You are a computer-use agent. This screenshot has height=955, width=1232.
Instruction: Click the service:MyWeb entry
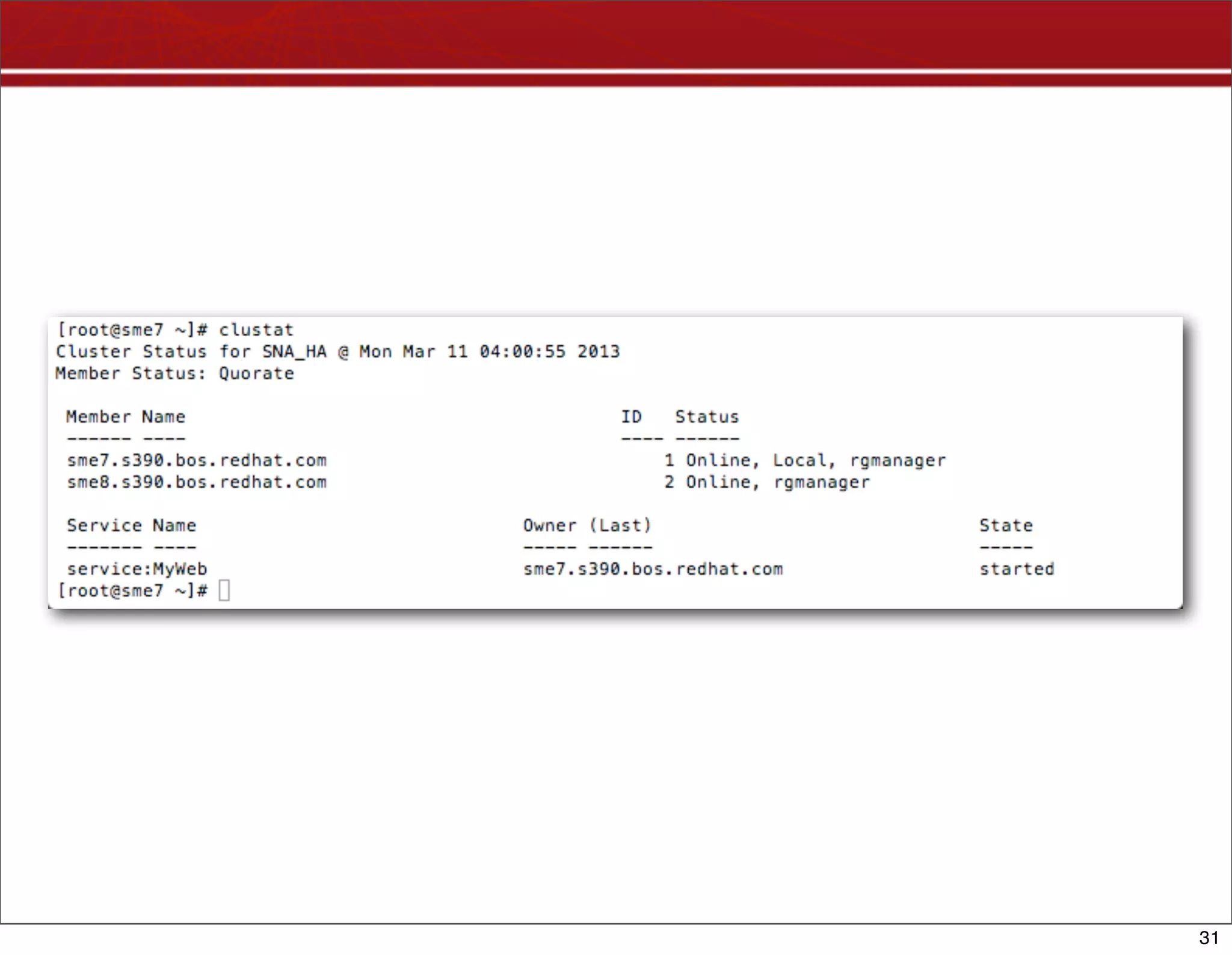[x=137, y=569]
